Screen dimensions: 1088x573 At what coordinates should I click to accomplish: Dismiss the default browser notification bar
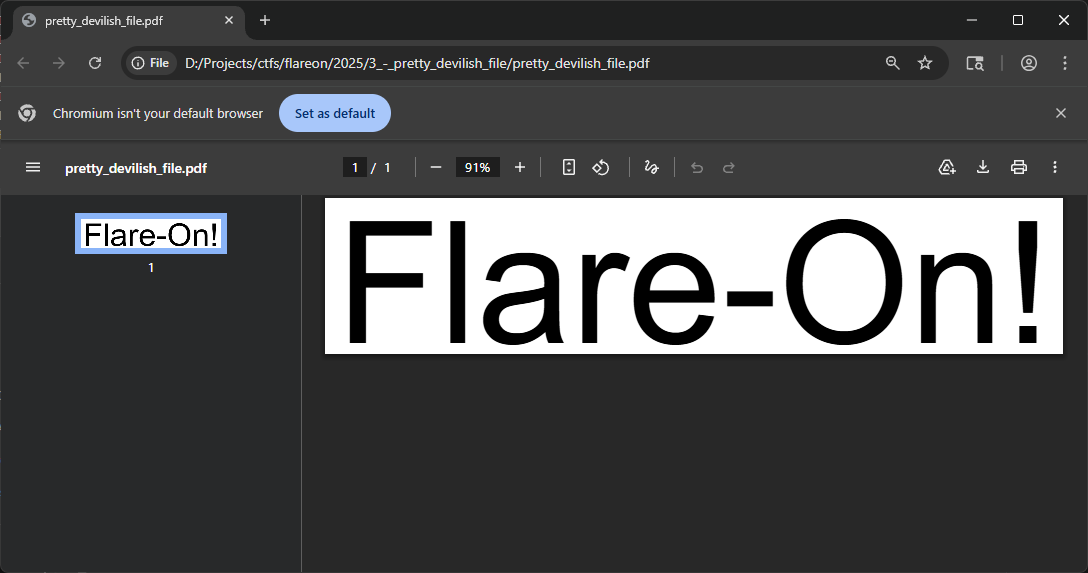[x=1061, y=114]
